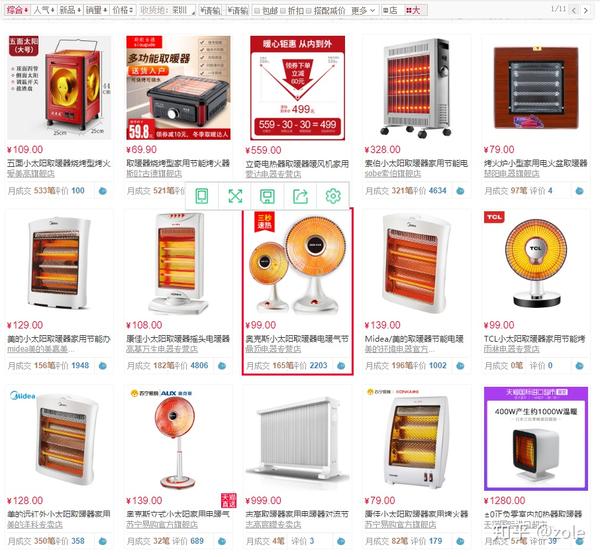Sort results by 销量 sales volume
This screenshot has width=600, height=557.
pyautogui.click(x=97, y=10)
